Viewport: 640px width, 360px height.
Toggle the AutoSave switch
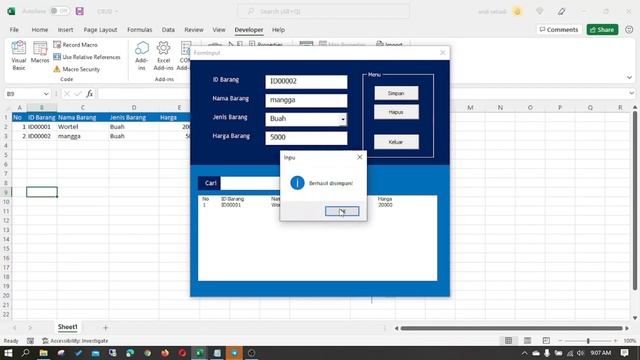tap(60, 11)
